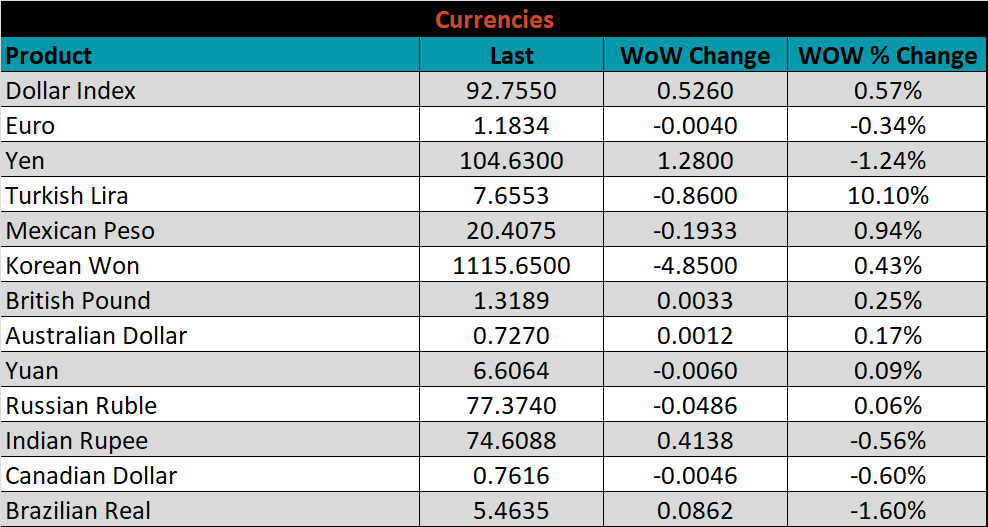This screenshot has height=527, width=988.
Task: Click the Canadian Dollar product cell
Action: point(91,476)
